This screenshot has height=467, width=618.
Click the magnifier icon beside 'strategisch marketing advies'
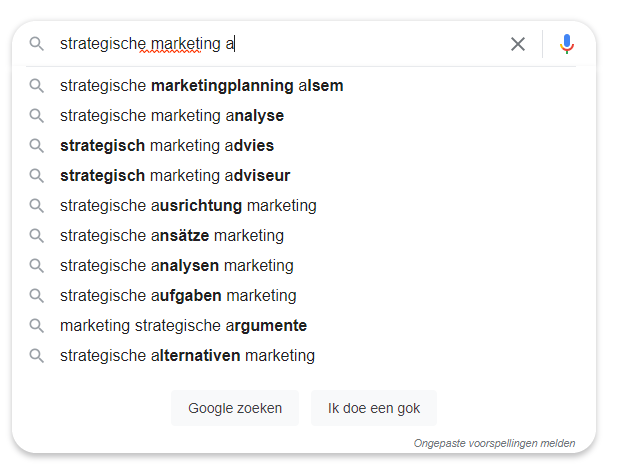[37, 146]
